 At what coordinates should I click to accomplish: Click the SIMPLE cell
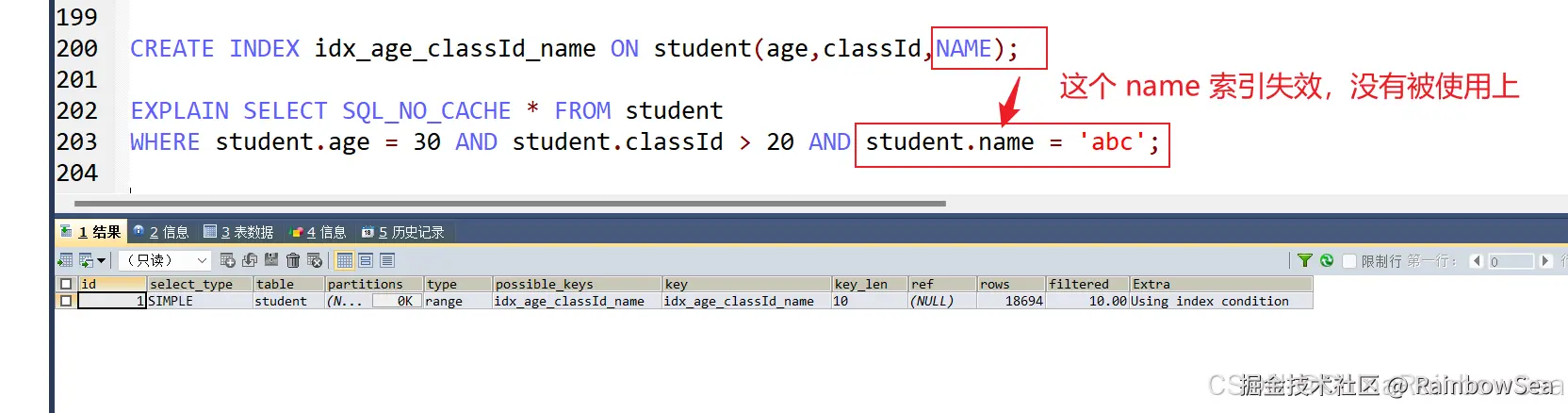[200, 301]
